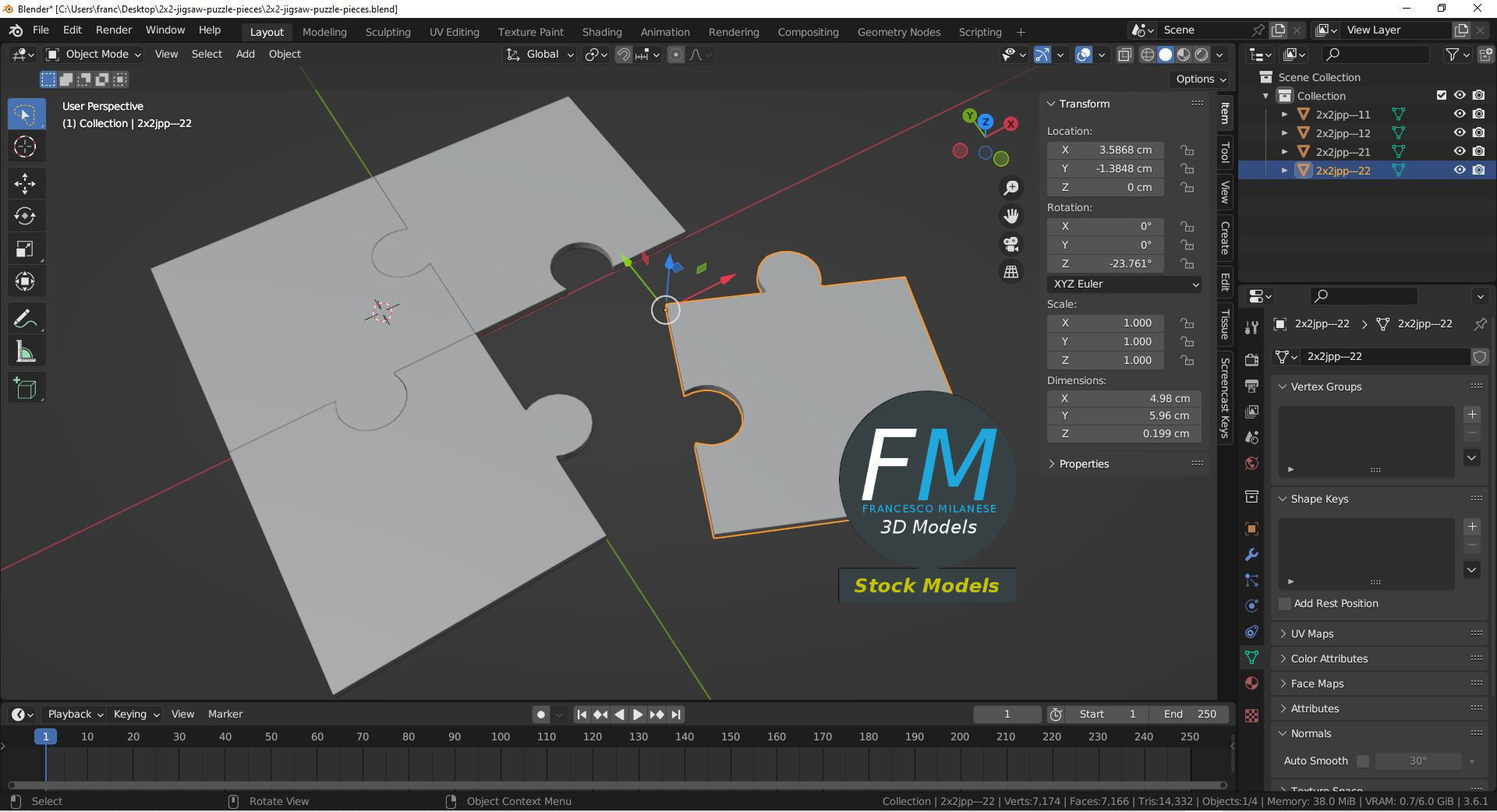Viewport: 1497px width, 812px height.
Task: Hide 2x2jpp---11 in viewport via eye
Action: [1460, 114]
